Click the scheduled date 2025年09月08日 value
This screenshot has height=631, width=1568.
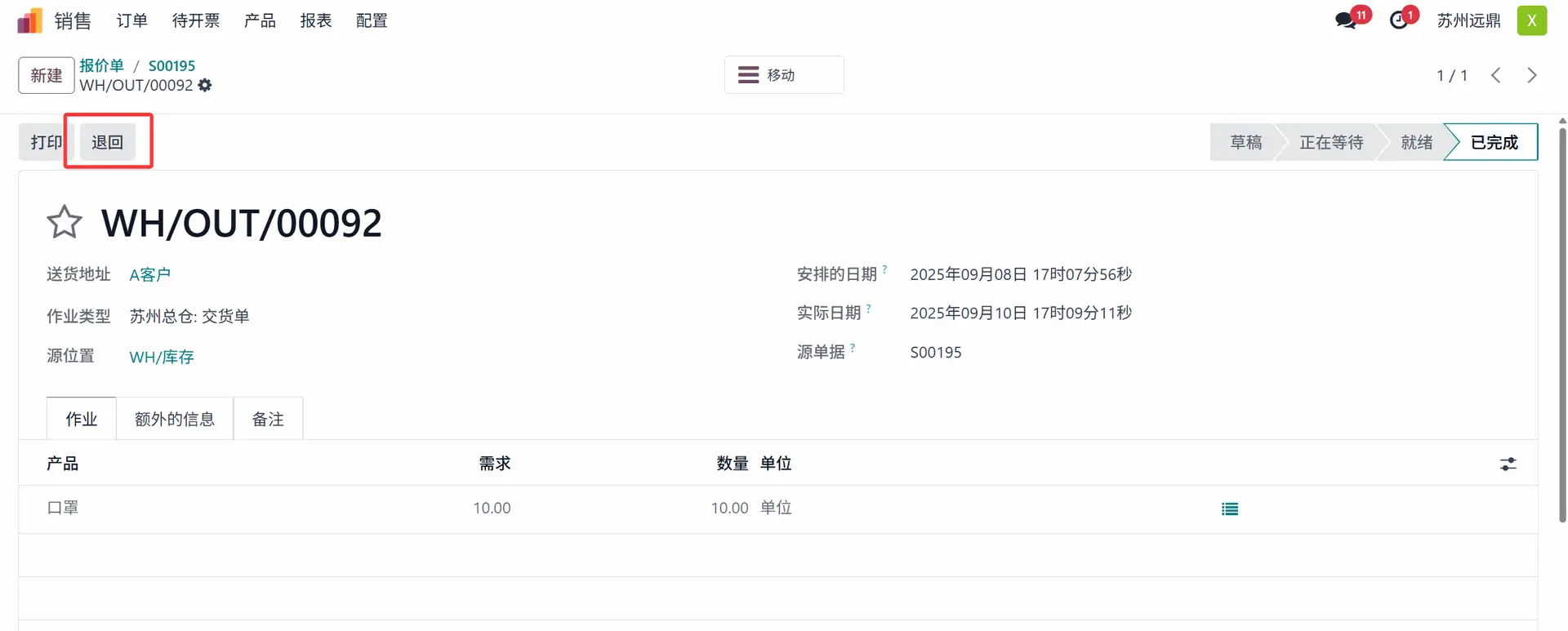tap(1021, 274)
